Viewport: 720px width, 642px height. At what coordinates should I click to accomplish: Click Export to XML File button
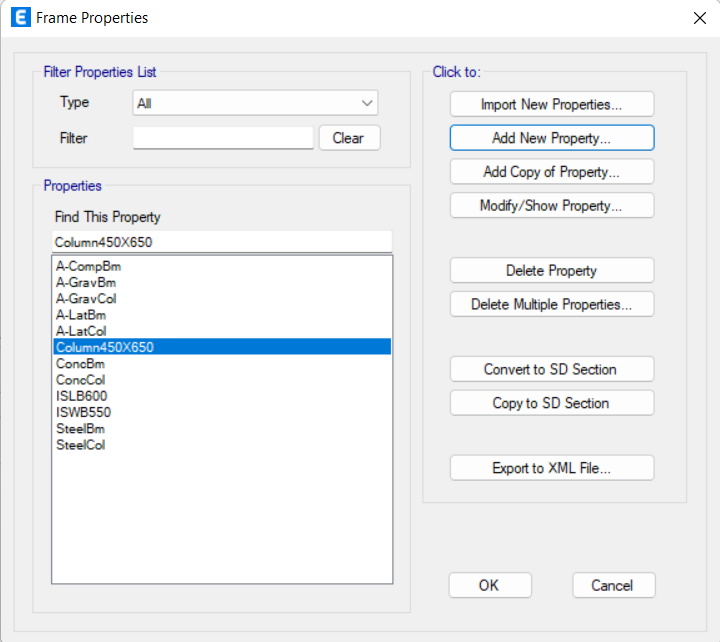click(x=552, y=468)
